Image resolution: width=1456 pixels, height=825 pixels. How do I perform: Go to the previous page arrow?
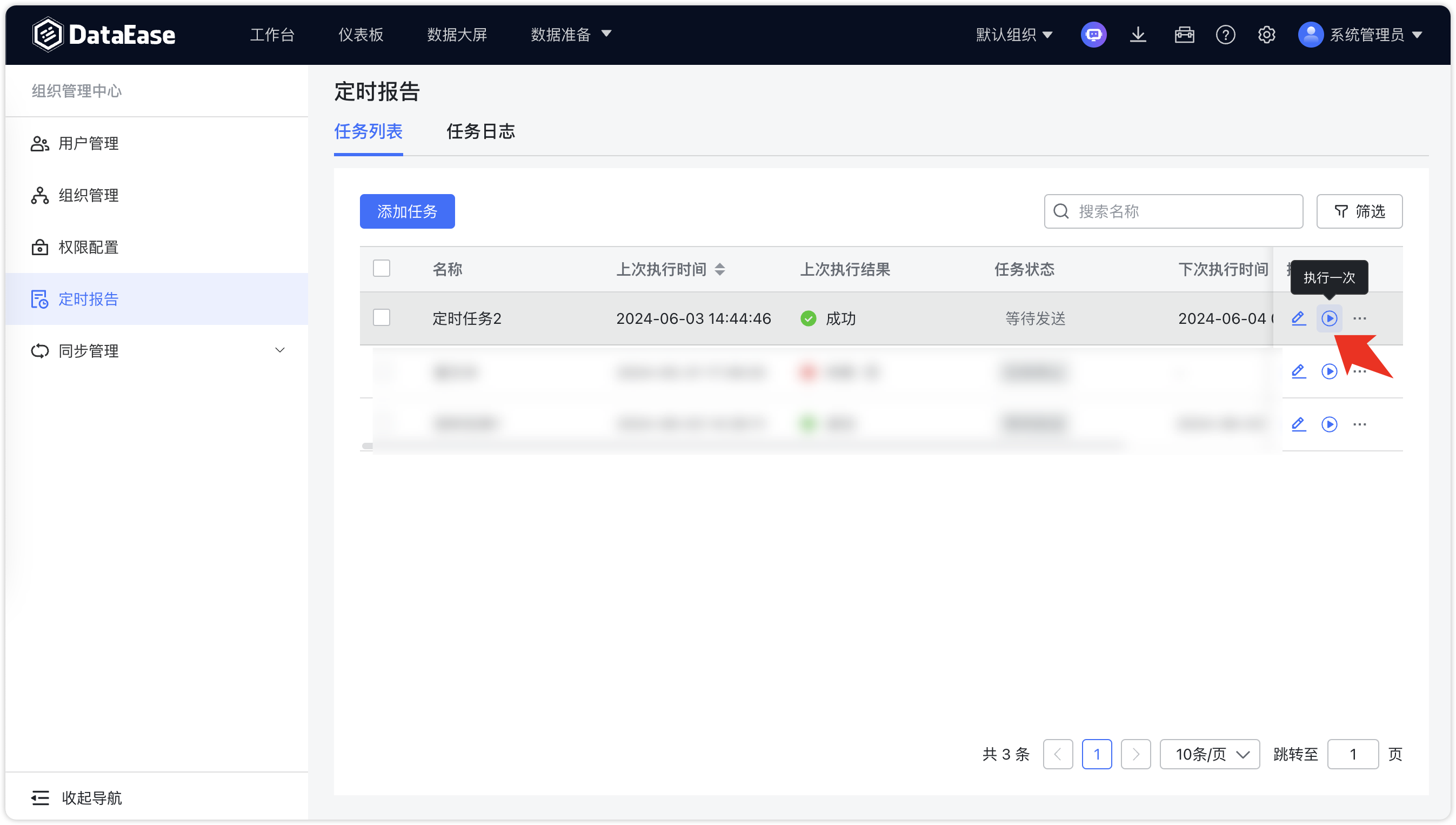pyautogui.click(x=1057, y=754)
